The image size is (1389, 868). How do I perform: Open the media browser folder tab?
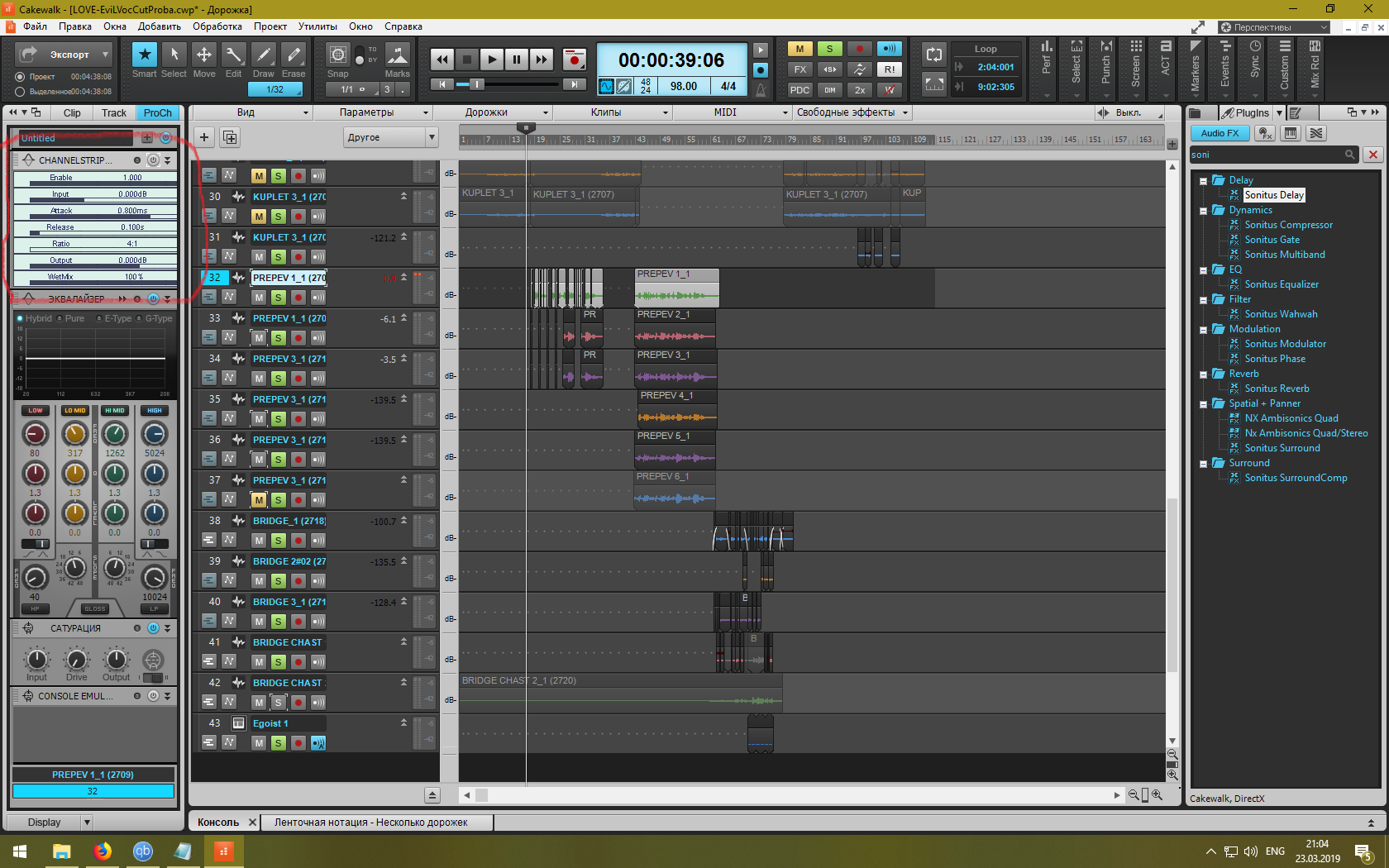pos(1197,112)
